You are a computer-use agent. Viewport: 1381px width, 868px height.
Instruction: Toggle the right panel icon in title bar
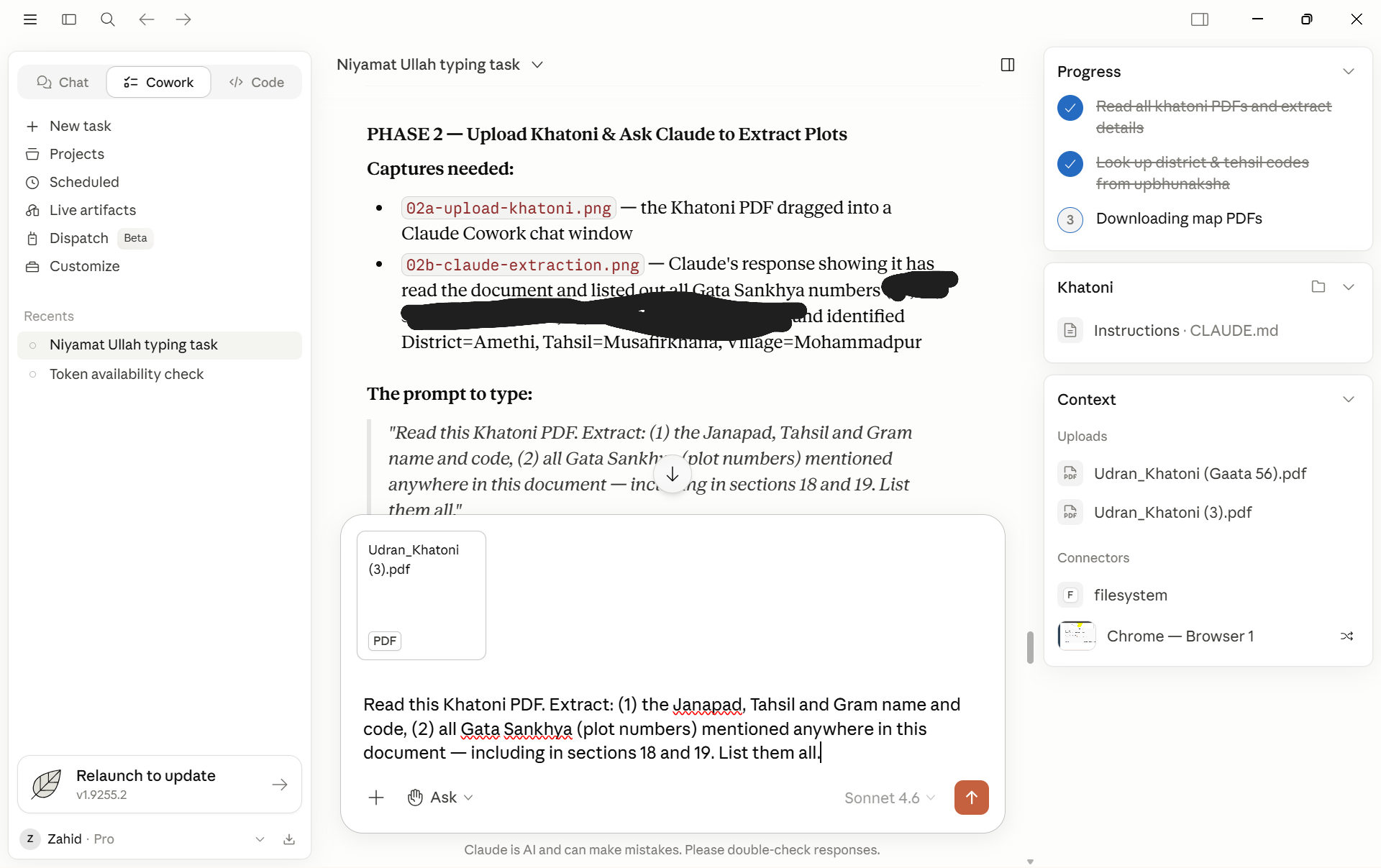click(x=1200, y=19)
